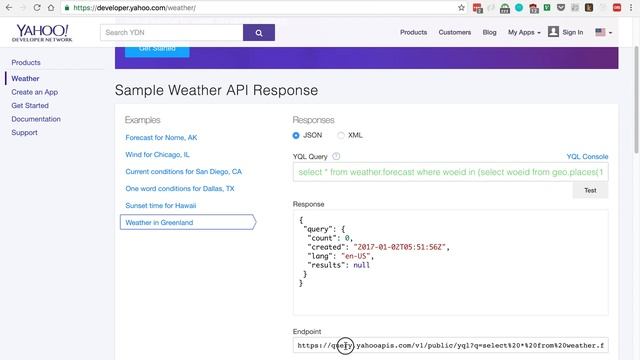Select Products in left sidebar

click(26, 62)
